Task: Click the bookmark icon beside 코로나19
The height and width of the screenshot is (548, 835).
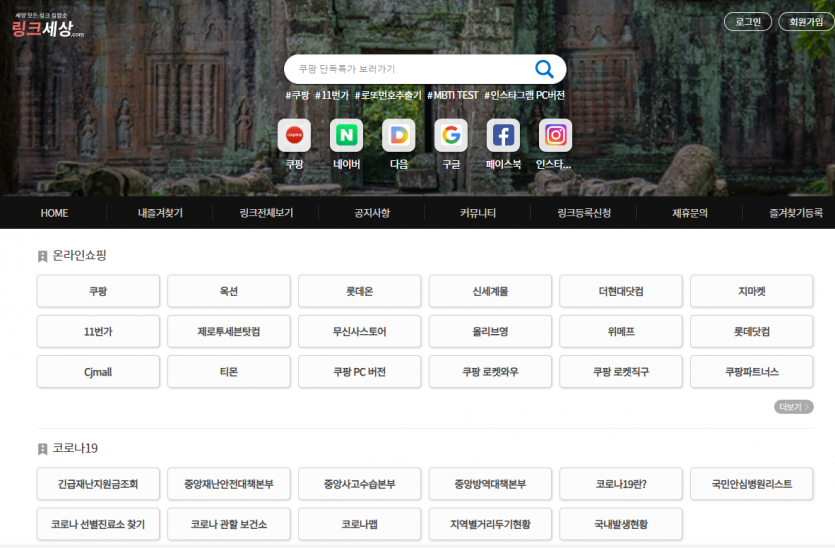Action: pyautogui.click(x=43, y=449)
